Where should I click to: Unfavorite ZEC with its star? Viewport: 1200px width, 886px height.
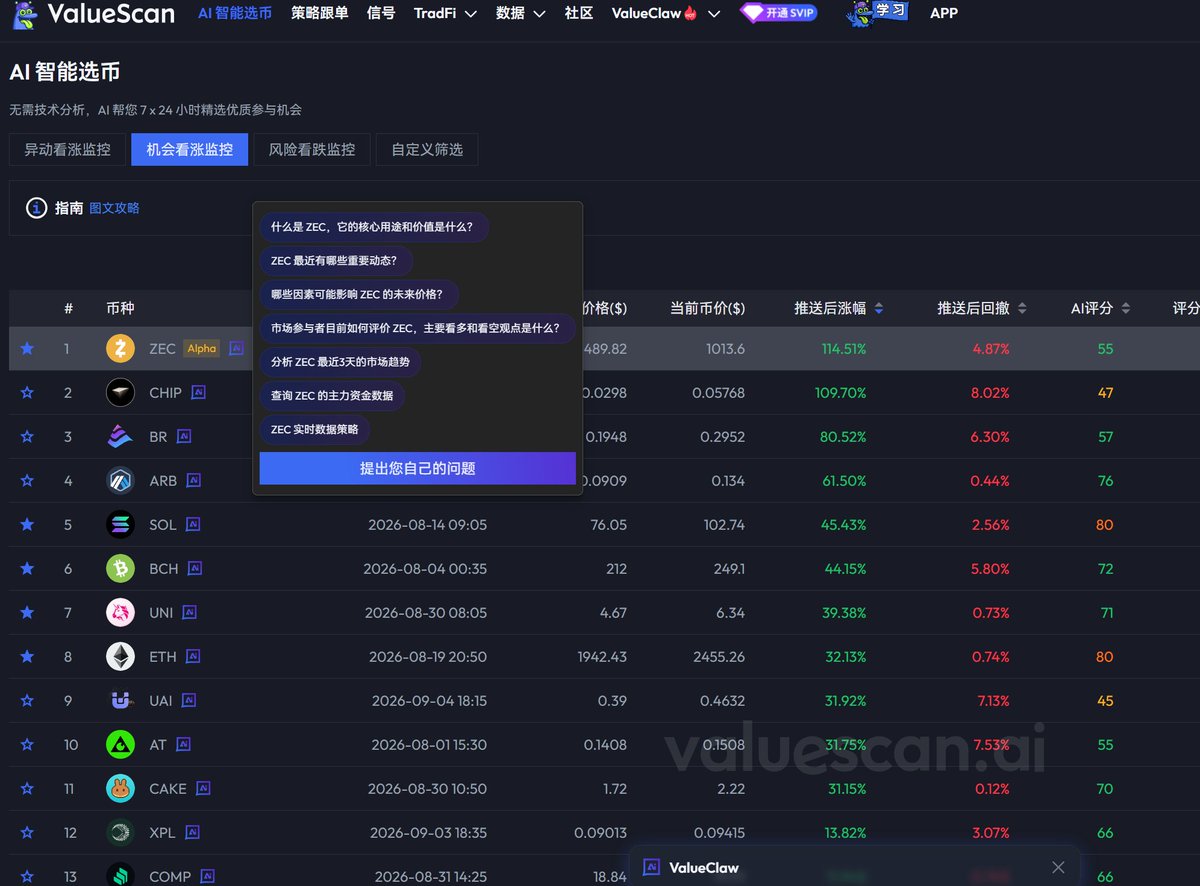point(27,349)
